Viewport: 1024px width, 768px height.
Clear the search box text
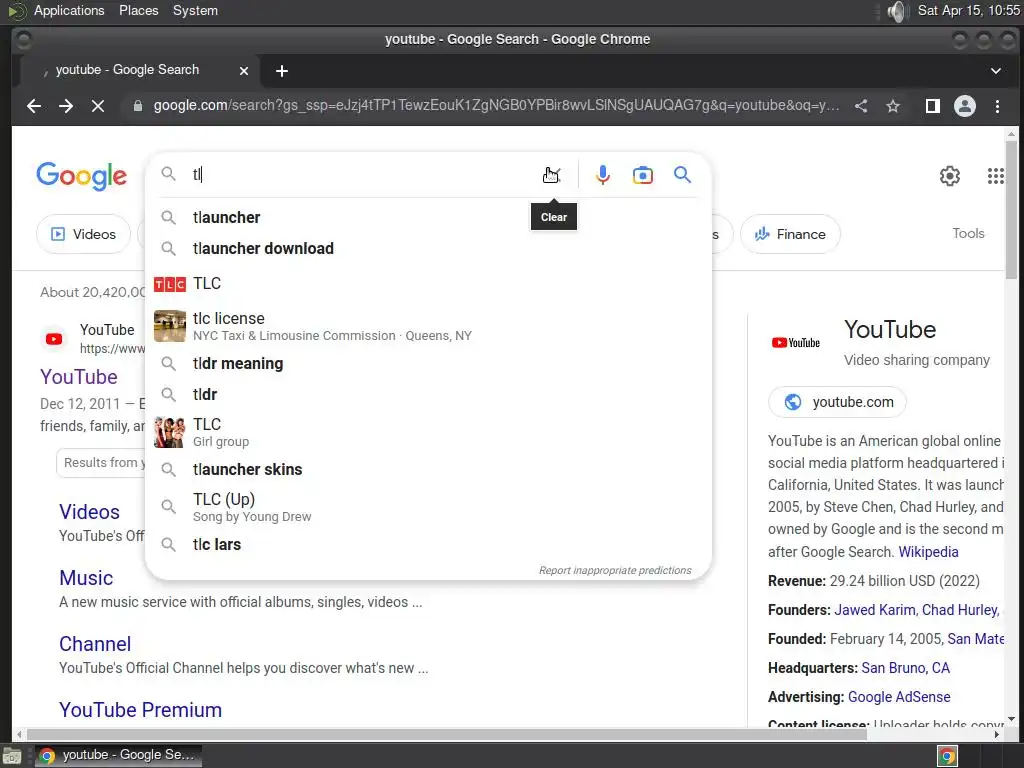[551, 175]
